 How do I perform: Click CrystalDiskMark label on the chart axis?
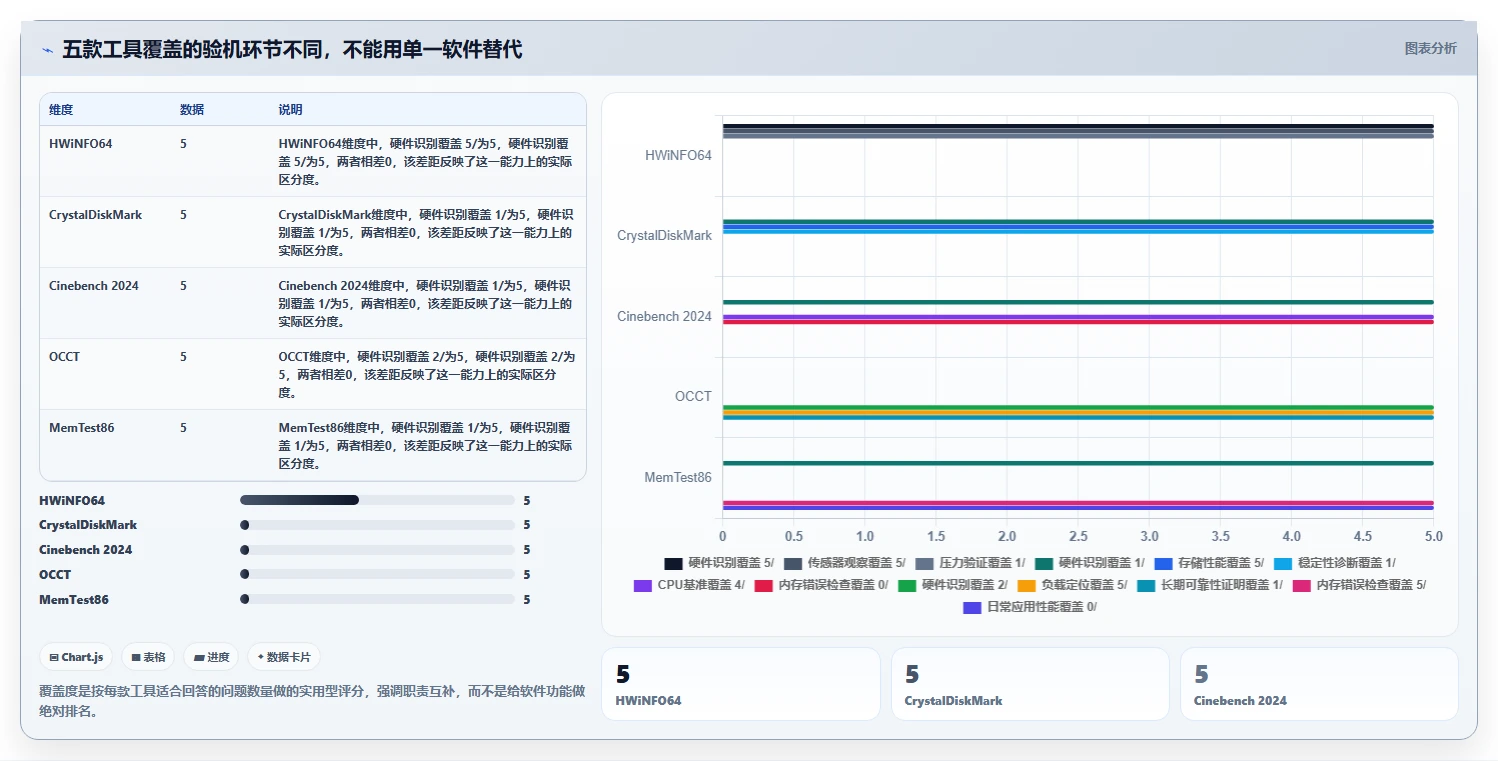coord(664,236)
